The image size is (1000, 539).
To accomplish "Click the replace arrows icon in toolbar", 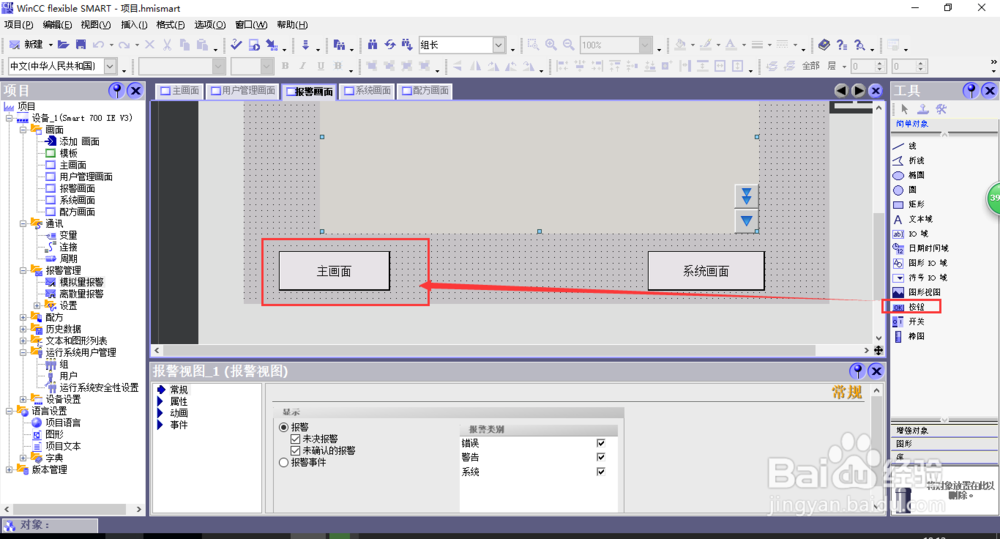I will click(390, 45).
